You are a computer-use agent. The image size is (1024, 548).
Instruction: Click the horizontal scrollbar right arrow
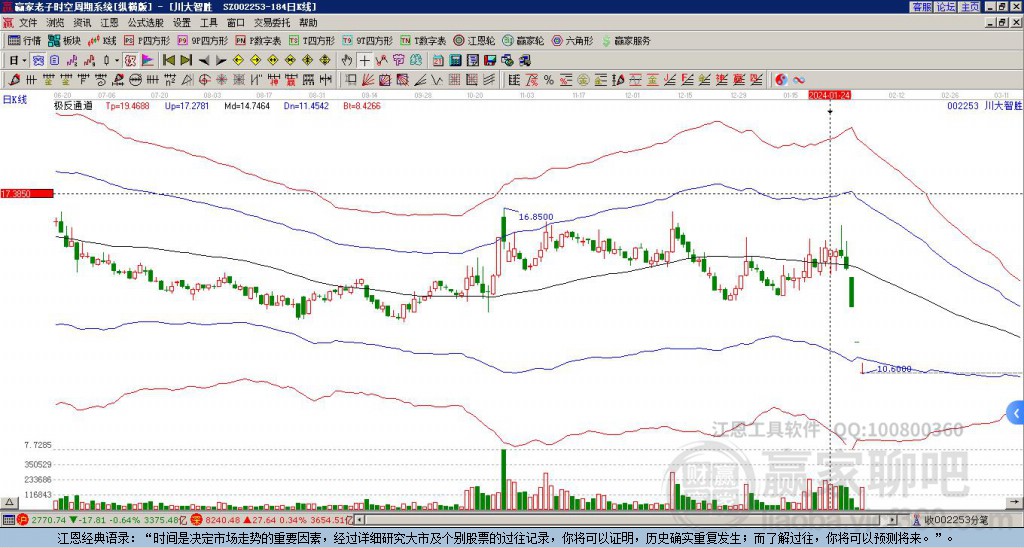tap(893, 520)
